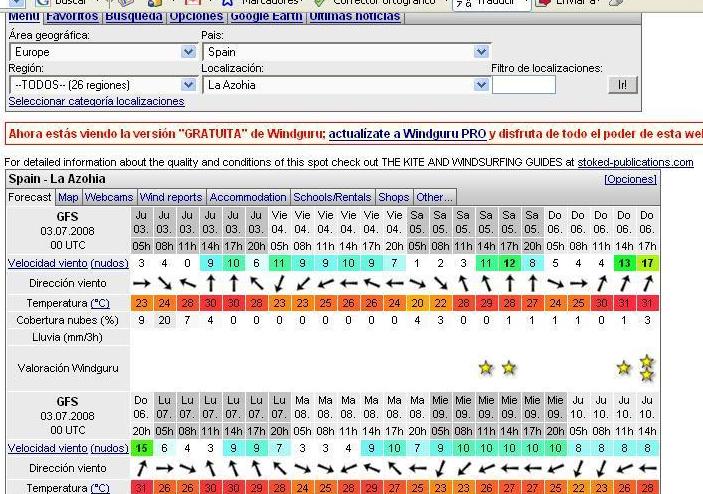Click wind direction arrow for Do 06 20h
This screenshot has width=703, height=494.
coord(141,468)
